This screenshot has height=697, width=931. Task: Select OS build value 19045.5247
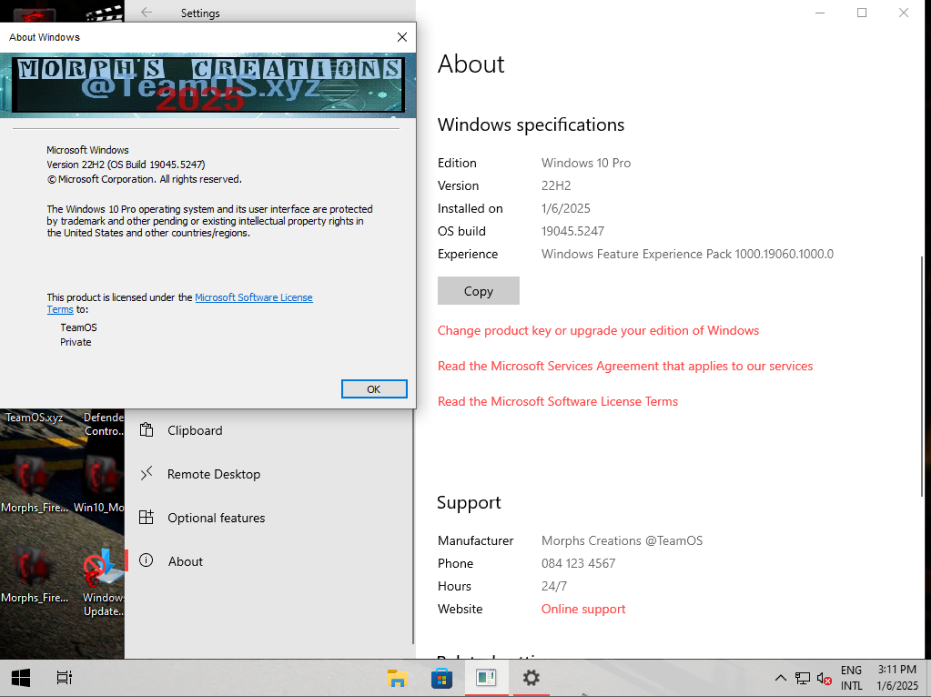point(572,231)
